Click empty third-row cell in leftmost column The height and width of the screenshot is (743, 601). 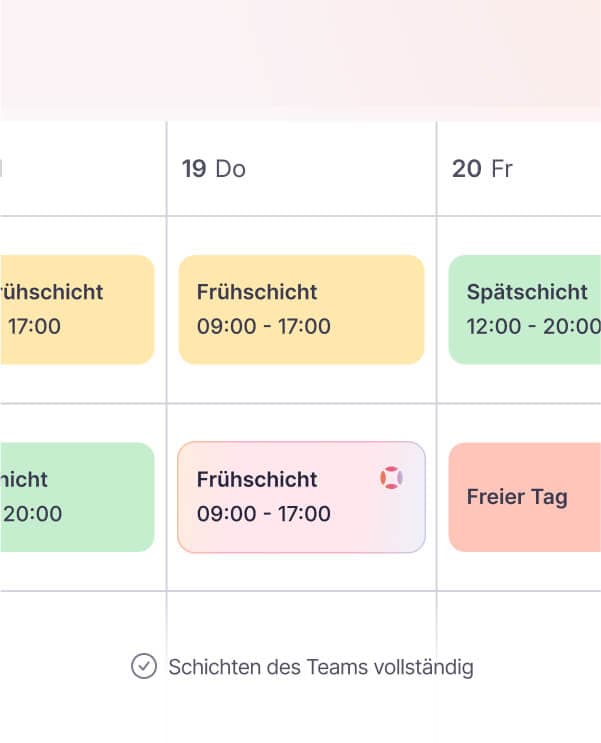coord(80,620)
